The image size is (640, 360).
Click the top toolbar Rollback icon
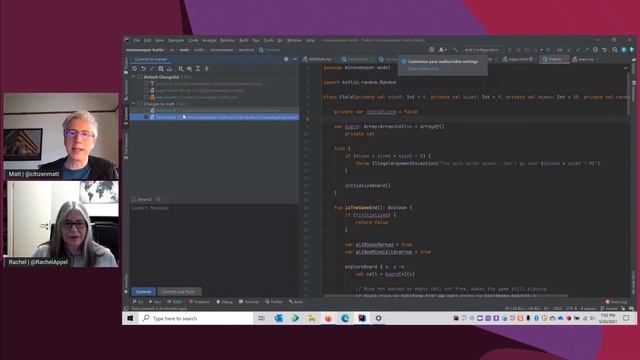pos(604,50)
